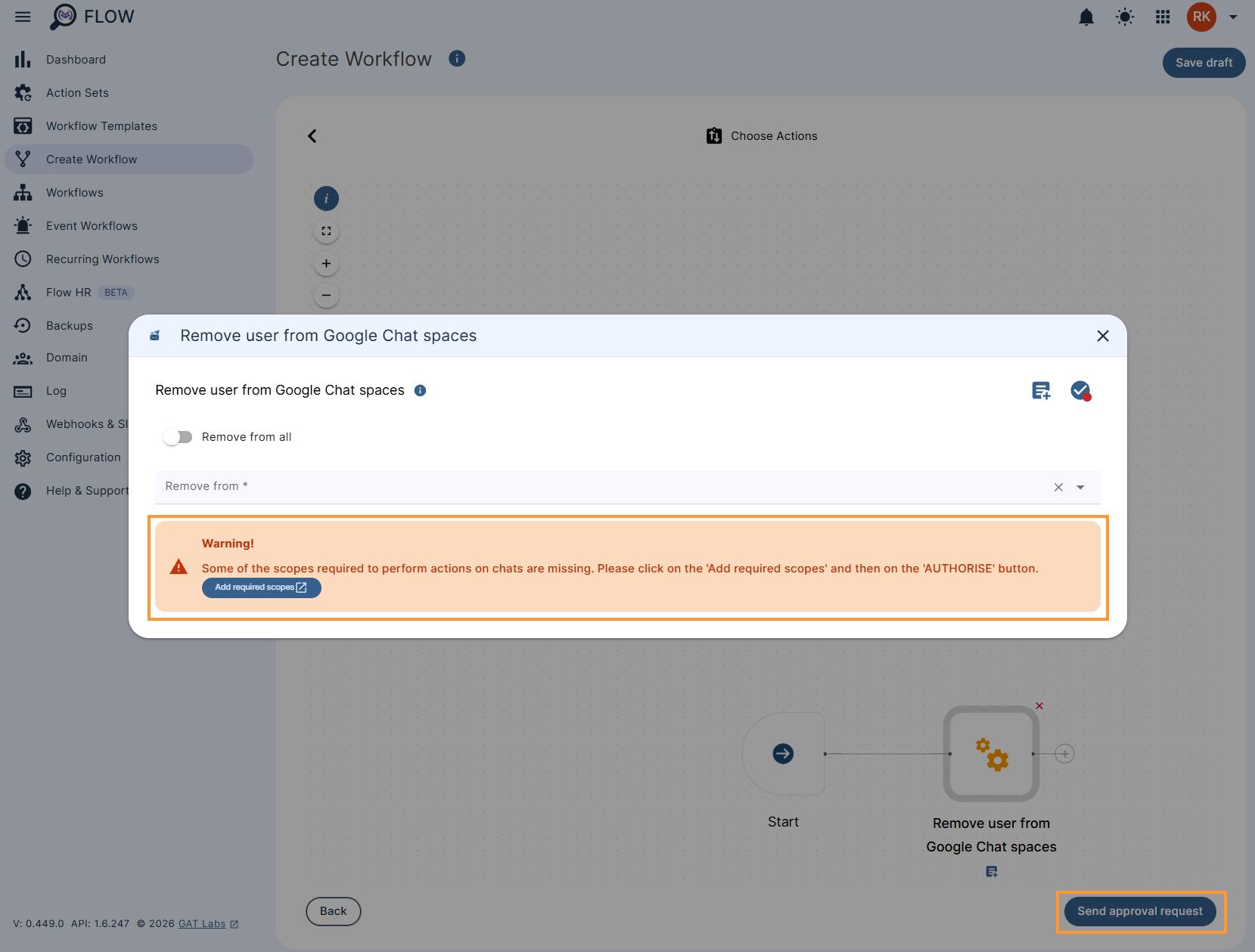Send approval request
1255x952 pixels.
1140,911
